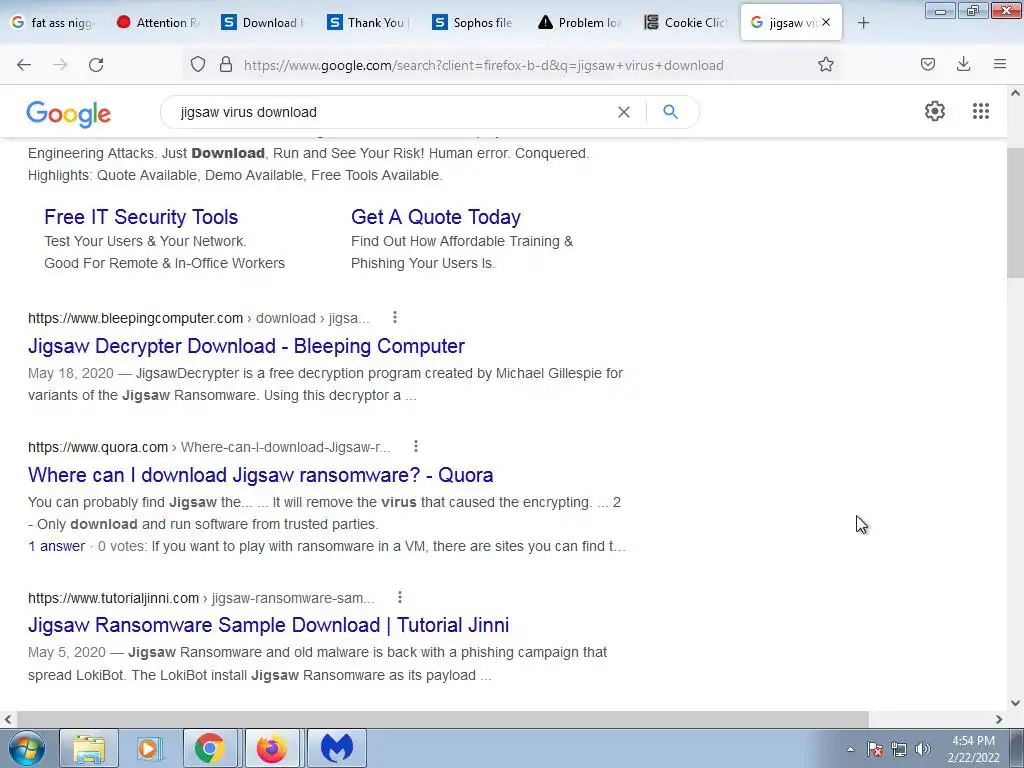Open File Explorer from taskbar
The image size is (1024, 768).
pyautogui.click(x=89, y=748)
